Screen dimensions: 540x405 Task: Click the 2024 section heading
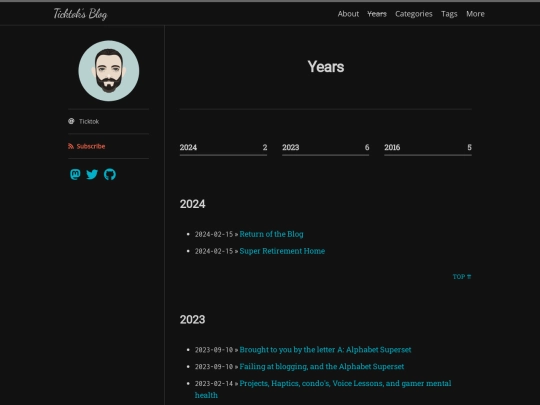pos(192,204)
